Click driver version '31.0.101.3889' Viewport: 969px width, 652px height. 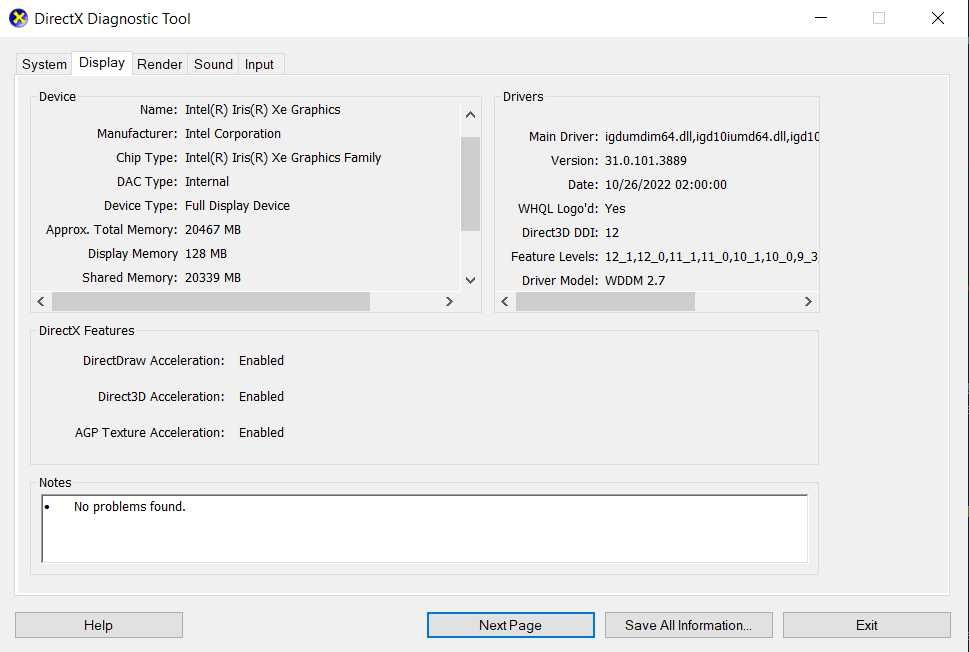[646, 161]
